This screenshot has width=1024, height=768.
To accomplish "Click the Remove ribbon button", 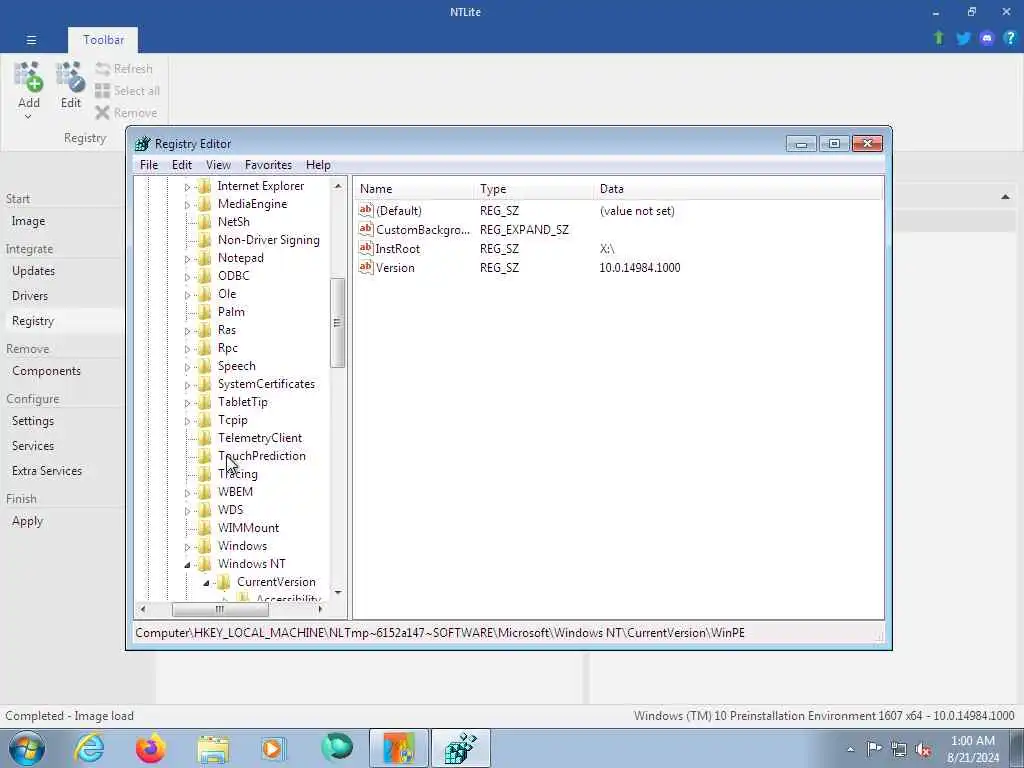I will tap(126, 113).
